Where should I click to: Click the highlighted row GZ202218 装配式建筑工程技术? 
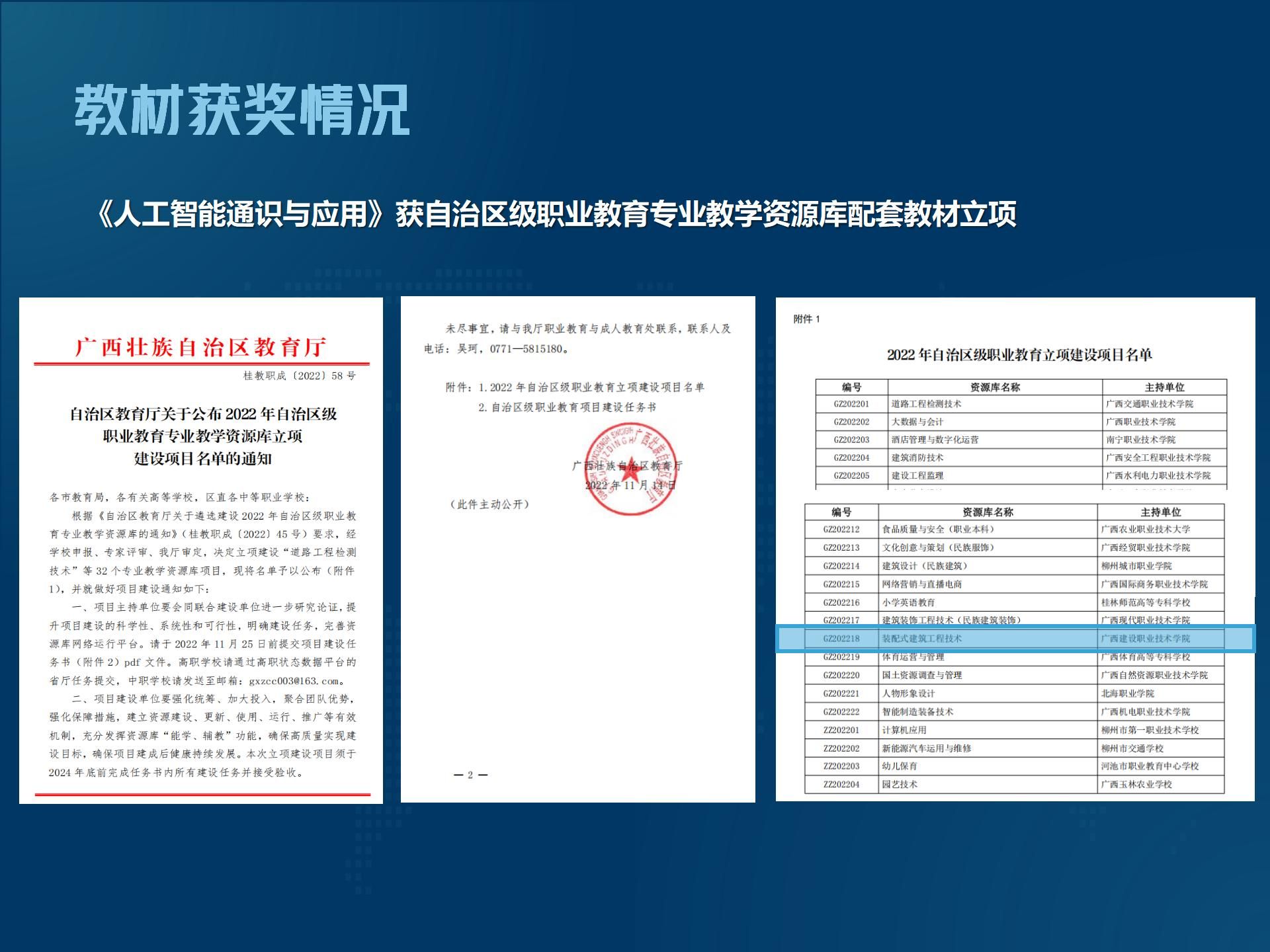click(922, 639)
